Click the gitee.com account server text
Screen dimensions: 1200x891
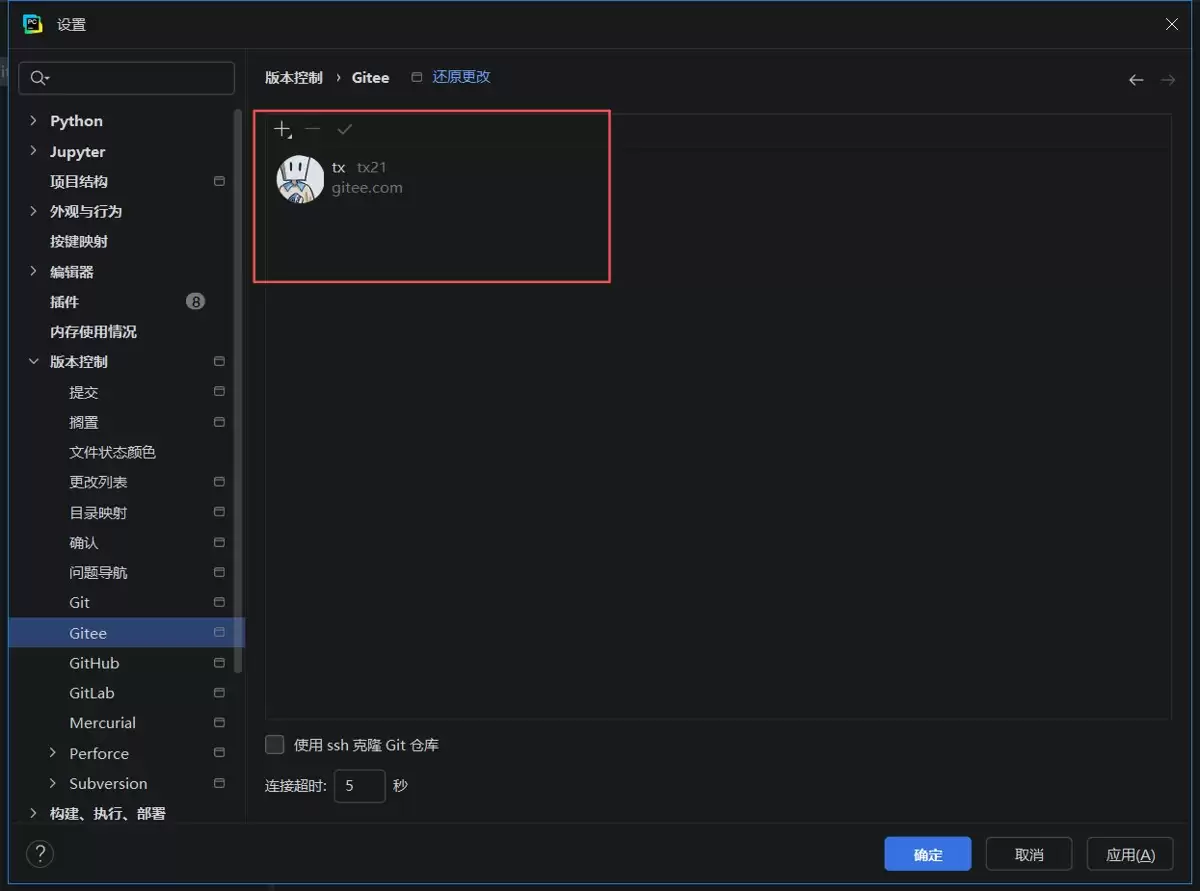point(367,188)
